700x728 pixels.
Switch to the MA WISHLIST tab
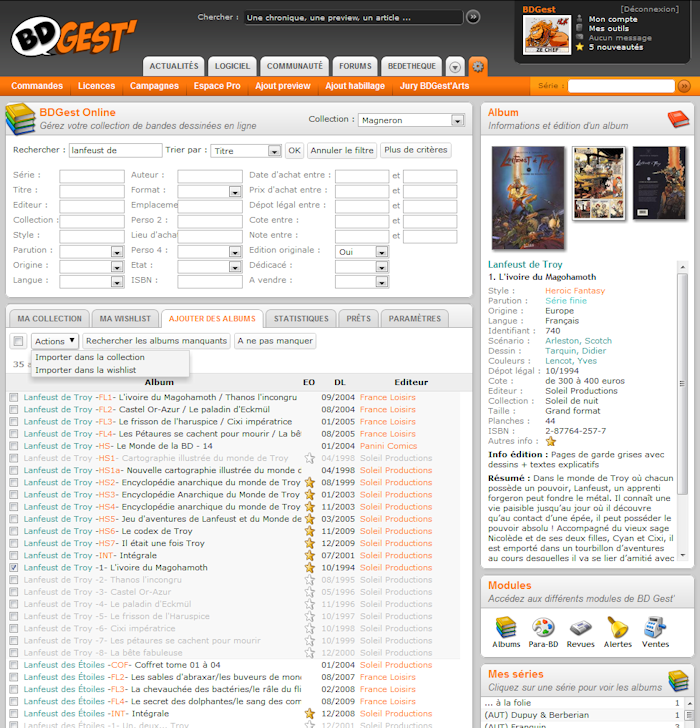(x=125, y=319)
